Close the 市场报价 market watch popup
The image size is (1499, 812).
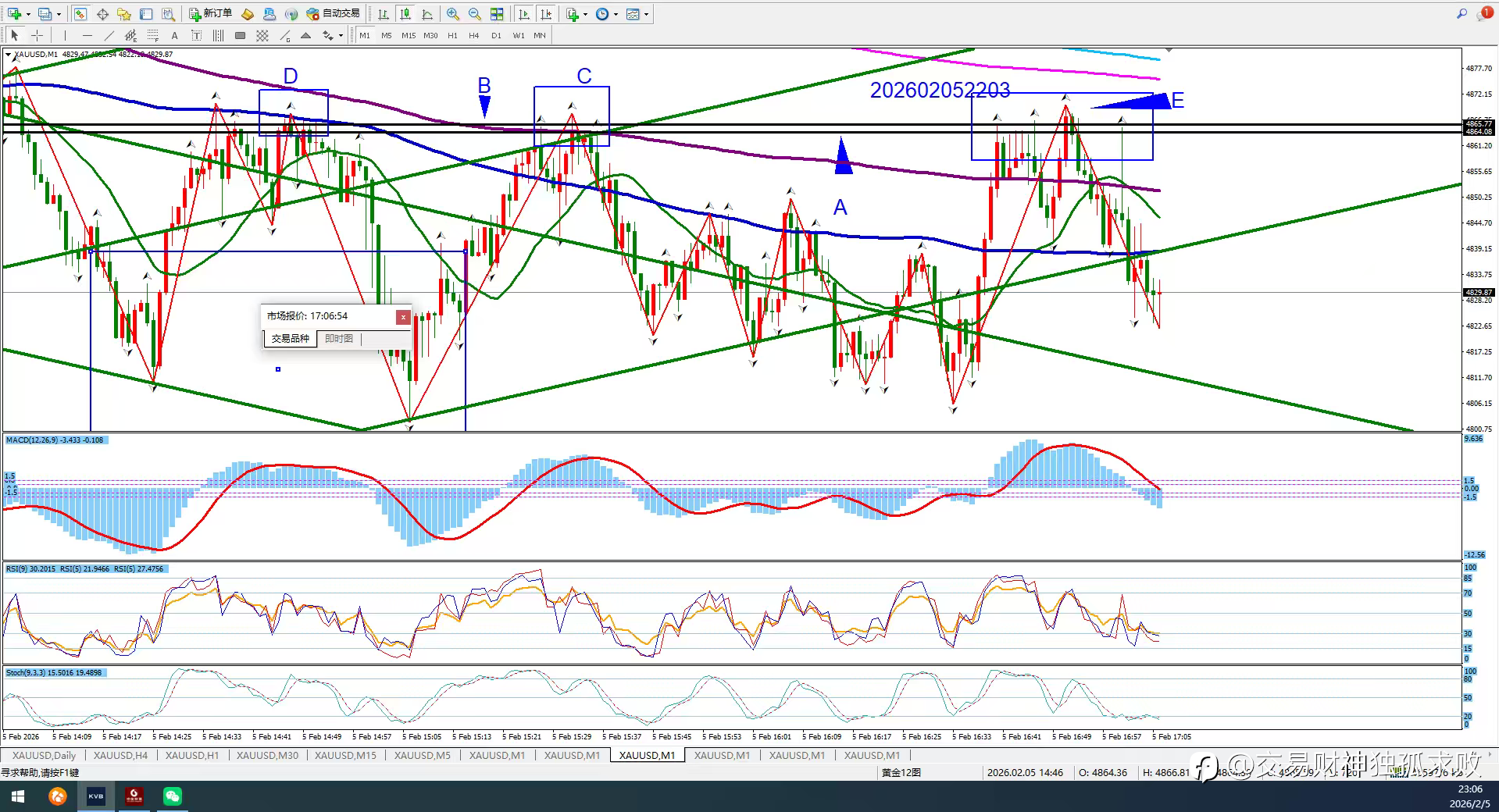click(x=403, y=316)
